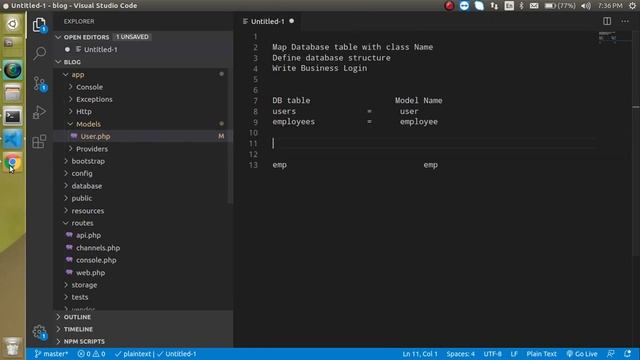Open the Explorer view in activity bar
This screenshot has height=360, width=640.
tap(39, 25)
